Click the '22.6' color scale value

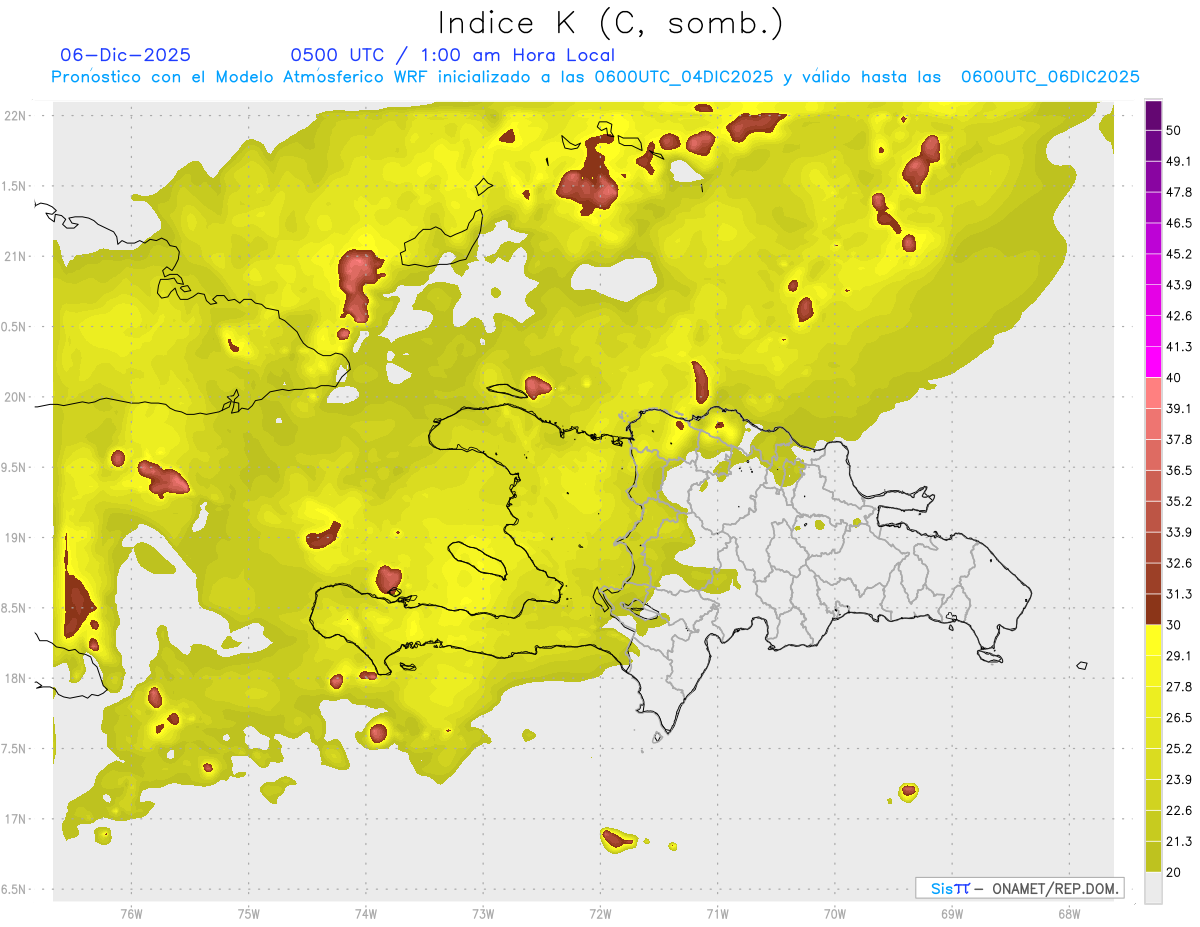coord(1178,811)
